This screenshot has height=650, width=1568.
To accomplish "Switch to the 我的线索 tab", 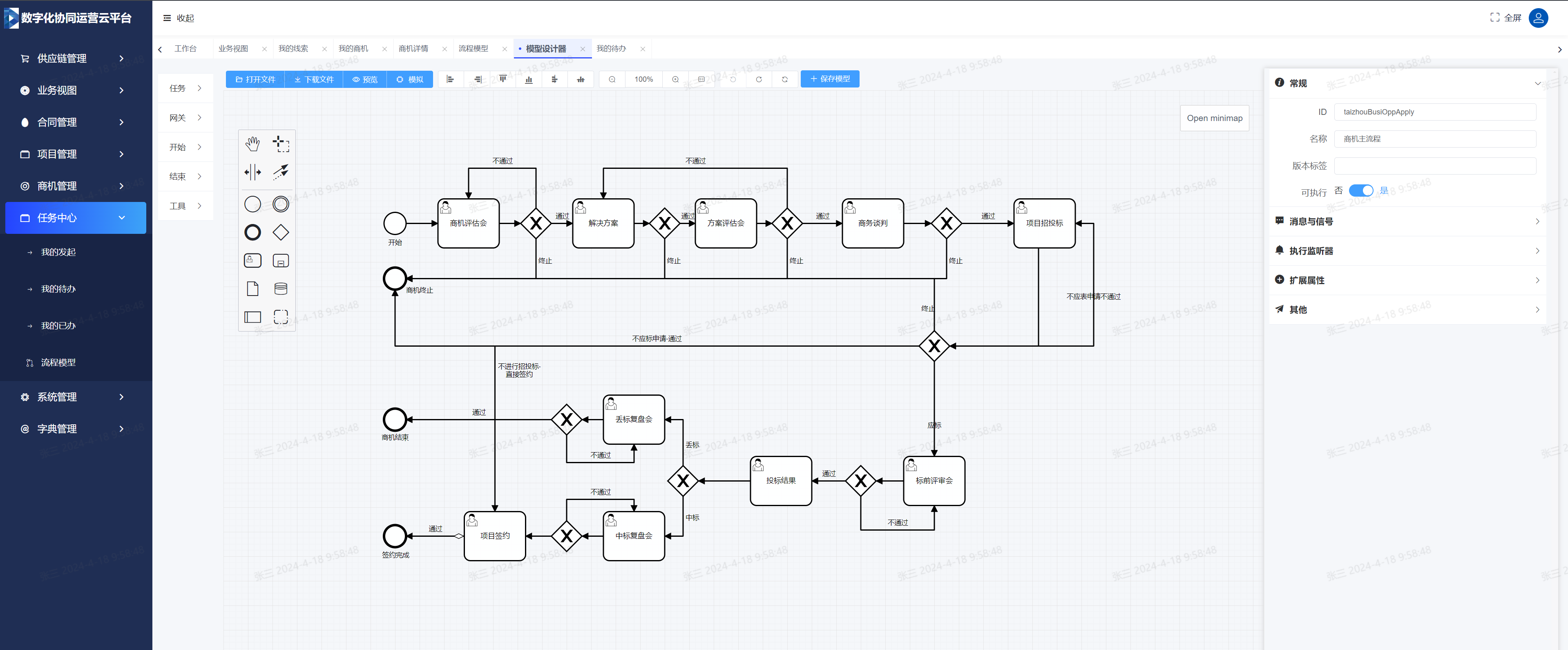I will click(x=293, y=49).
